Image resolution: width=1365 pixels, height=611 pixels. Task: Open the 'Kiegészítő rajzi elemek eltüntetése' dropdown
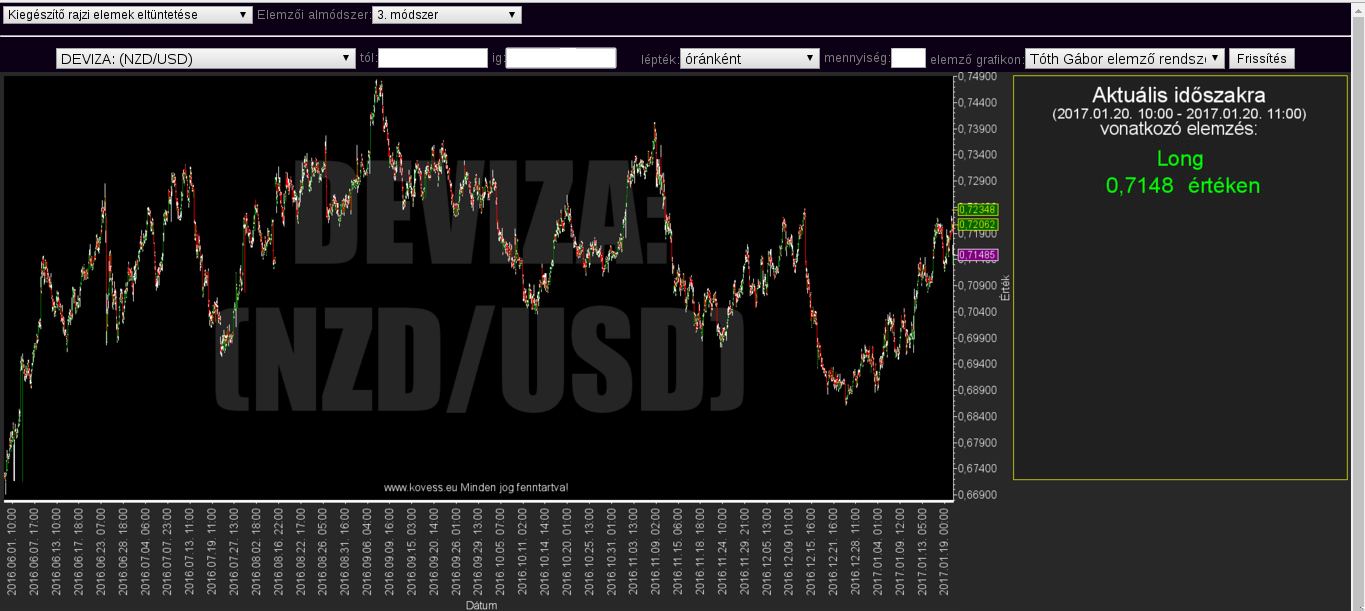tap(128, 15)
